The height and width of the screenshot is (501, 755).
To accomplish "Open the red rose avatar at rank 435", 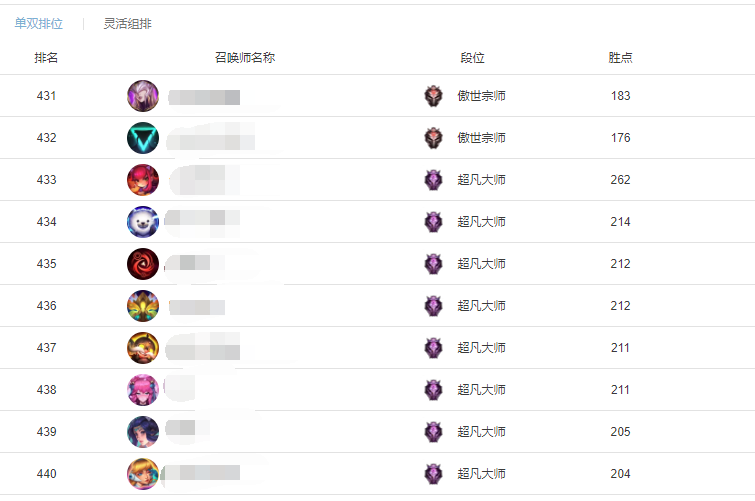I will pyautogui.click(x=143, y=264).
